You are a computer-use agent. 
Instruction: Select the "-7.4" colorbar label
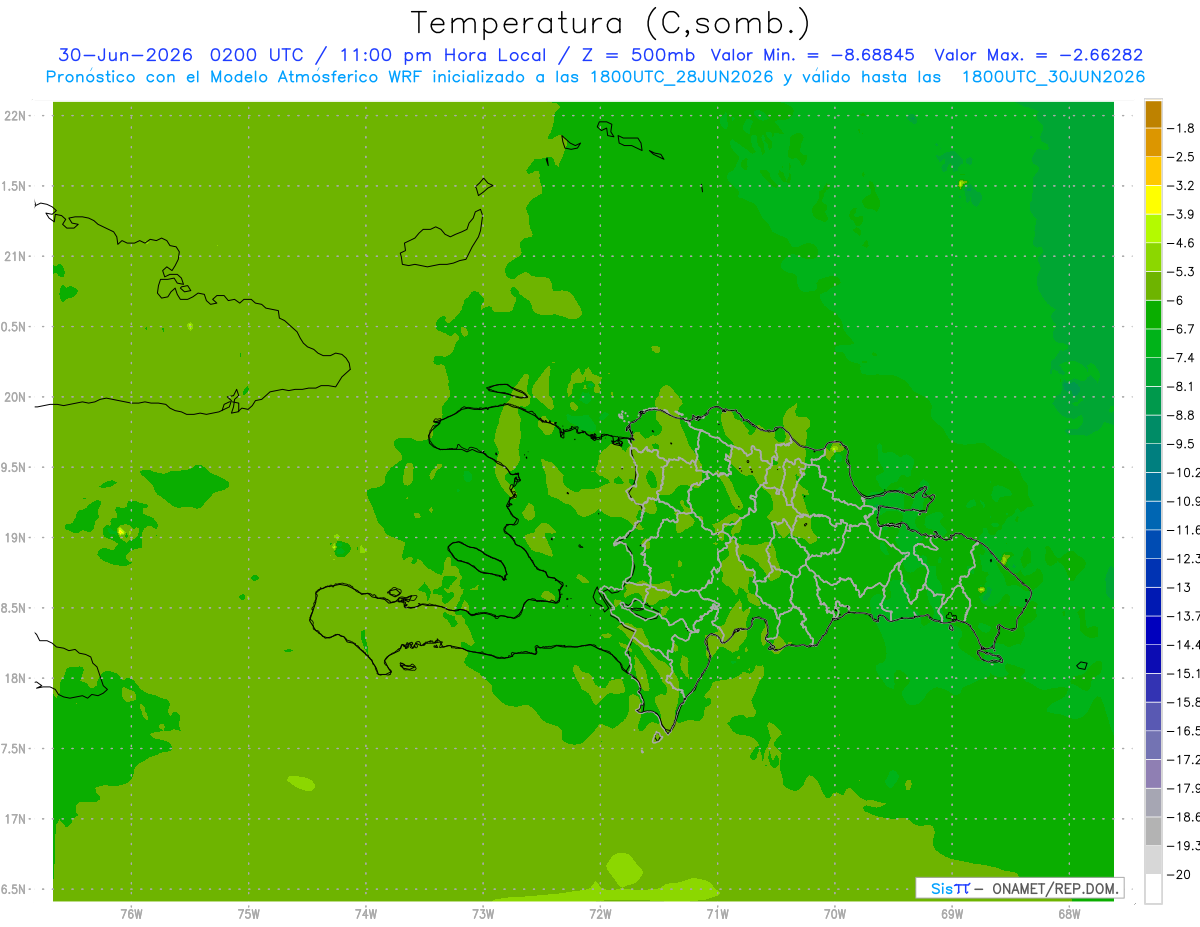pos(1182,358)
